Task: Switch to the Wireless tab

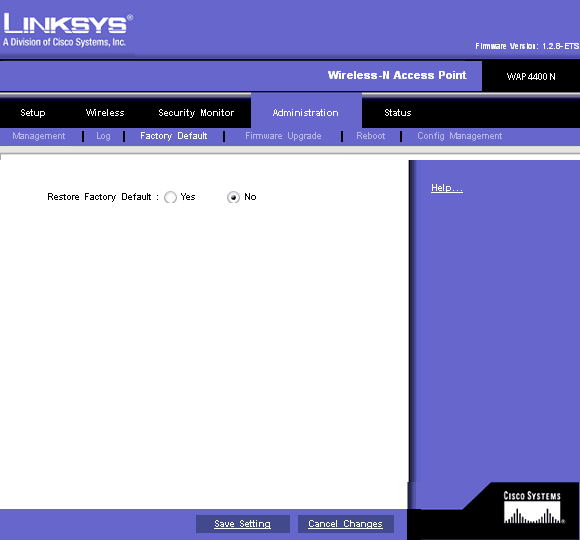Action: coord(105,112)
